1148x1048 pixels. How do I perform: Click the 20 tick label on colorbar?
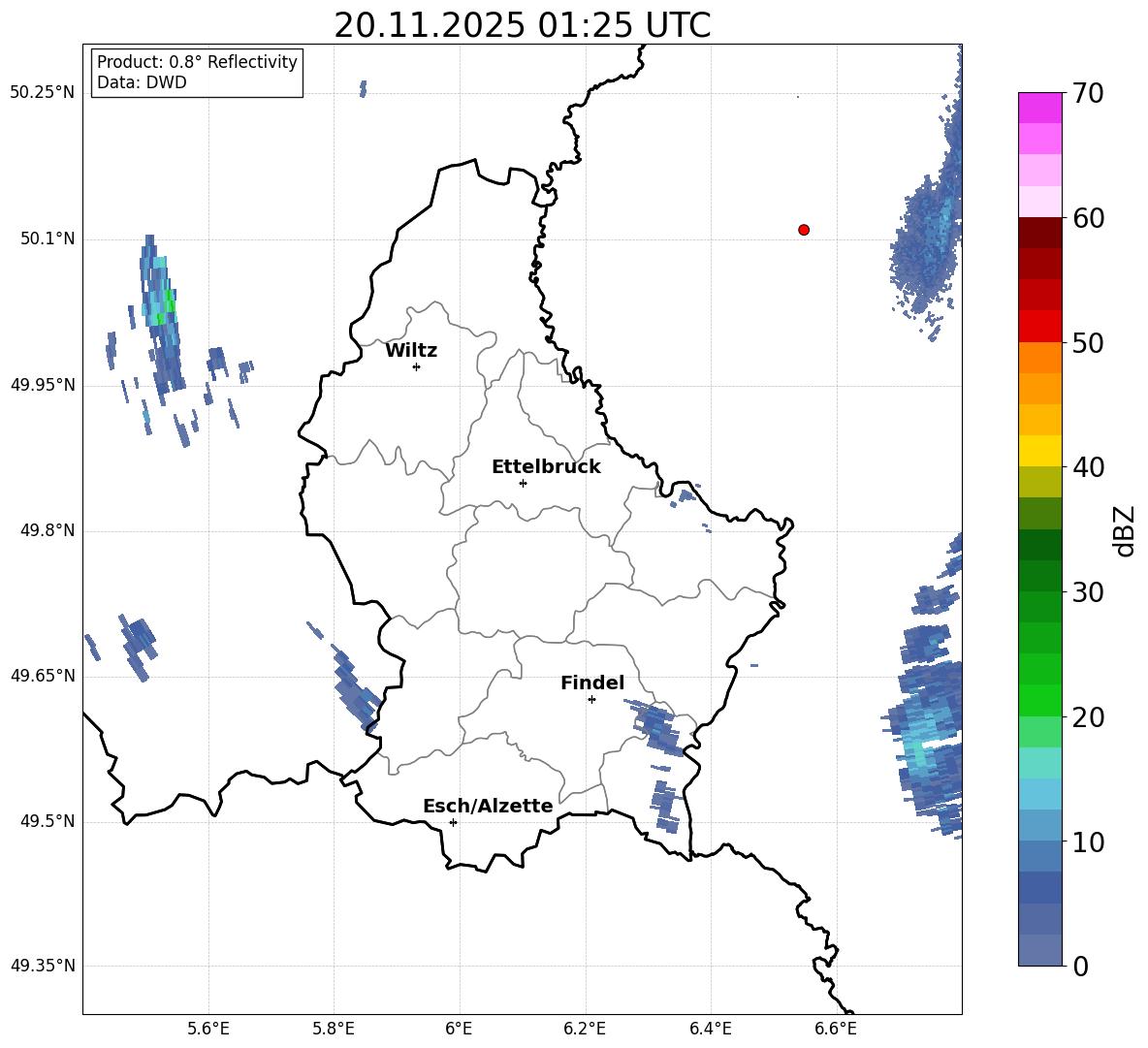click(1088, 716)
